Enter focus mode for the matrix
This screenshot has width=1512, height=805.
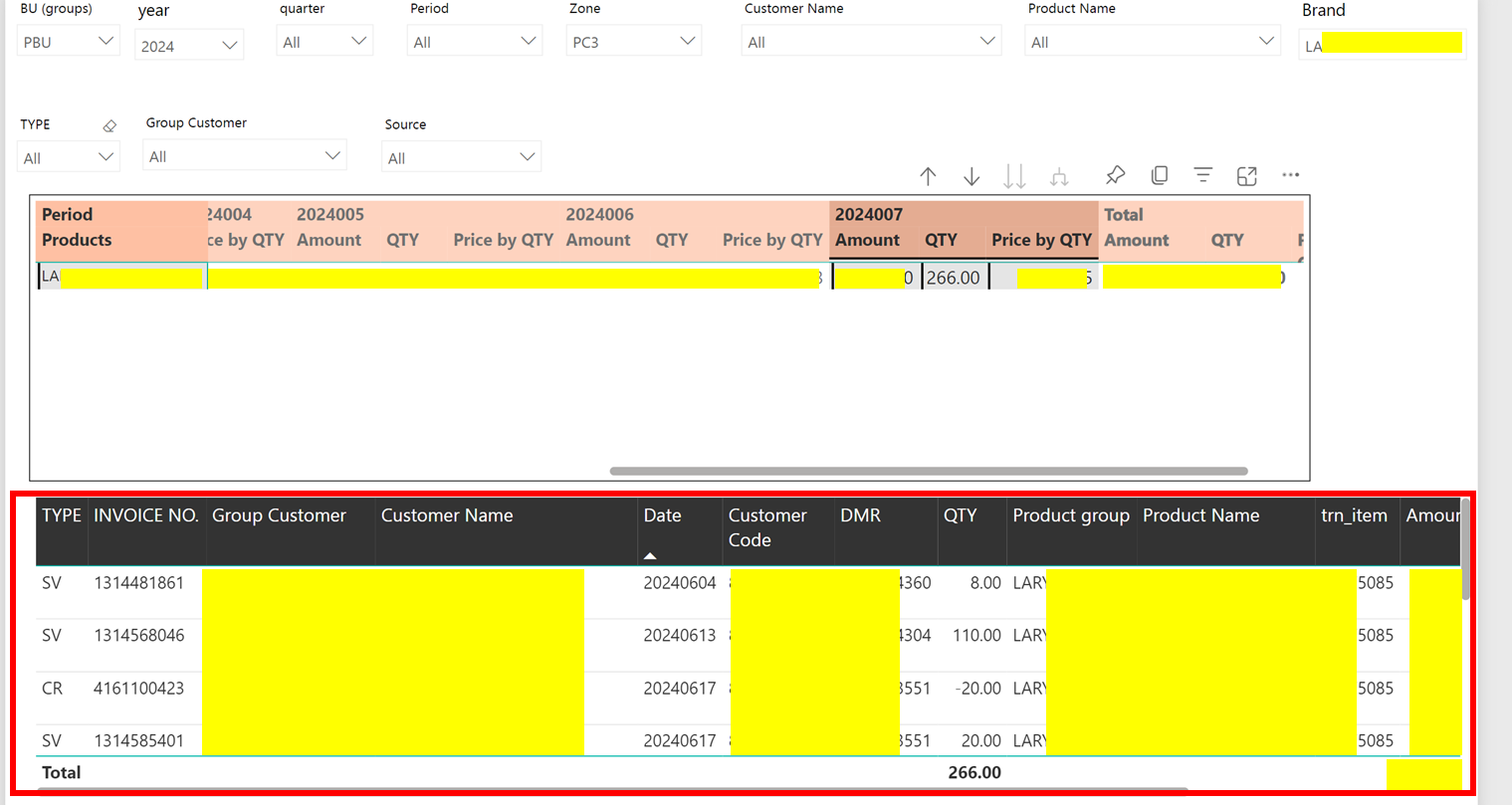[1246, 175]
